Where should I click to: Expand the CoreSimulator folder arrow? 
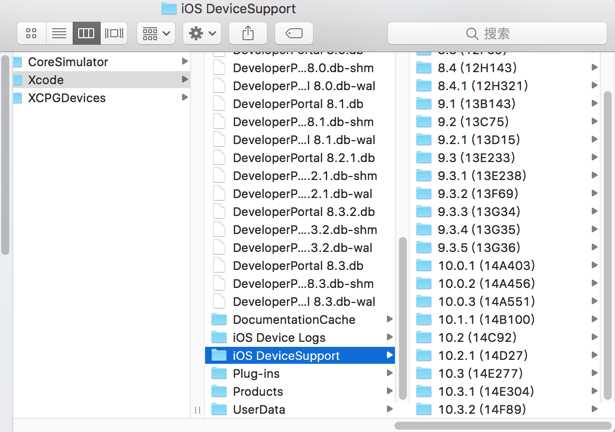click(185, 61)
